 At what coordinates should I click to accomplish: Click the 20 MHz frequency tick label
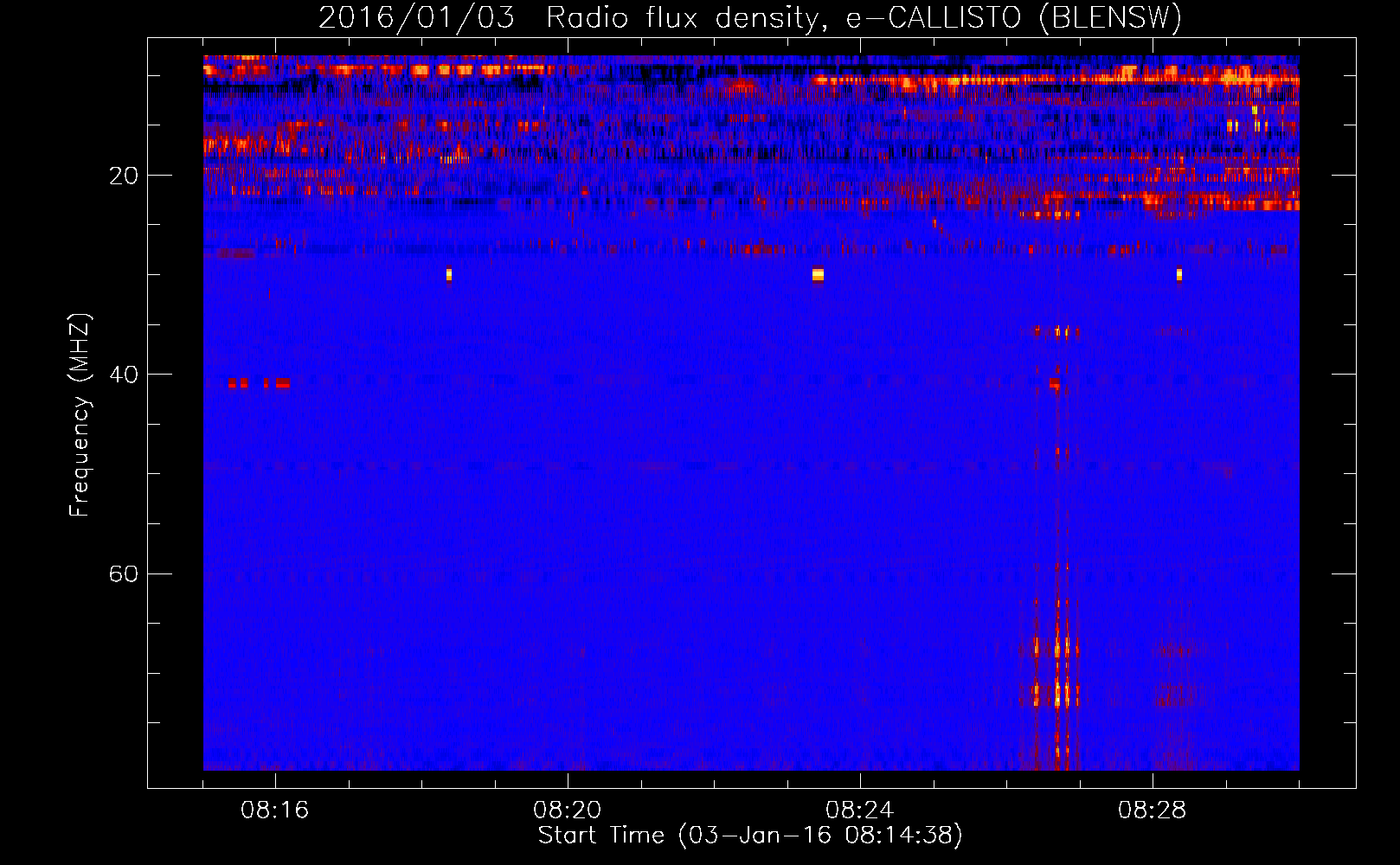pos(123,176)
